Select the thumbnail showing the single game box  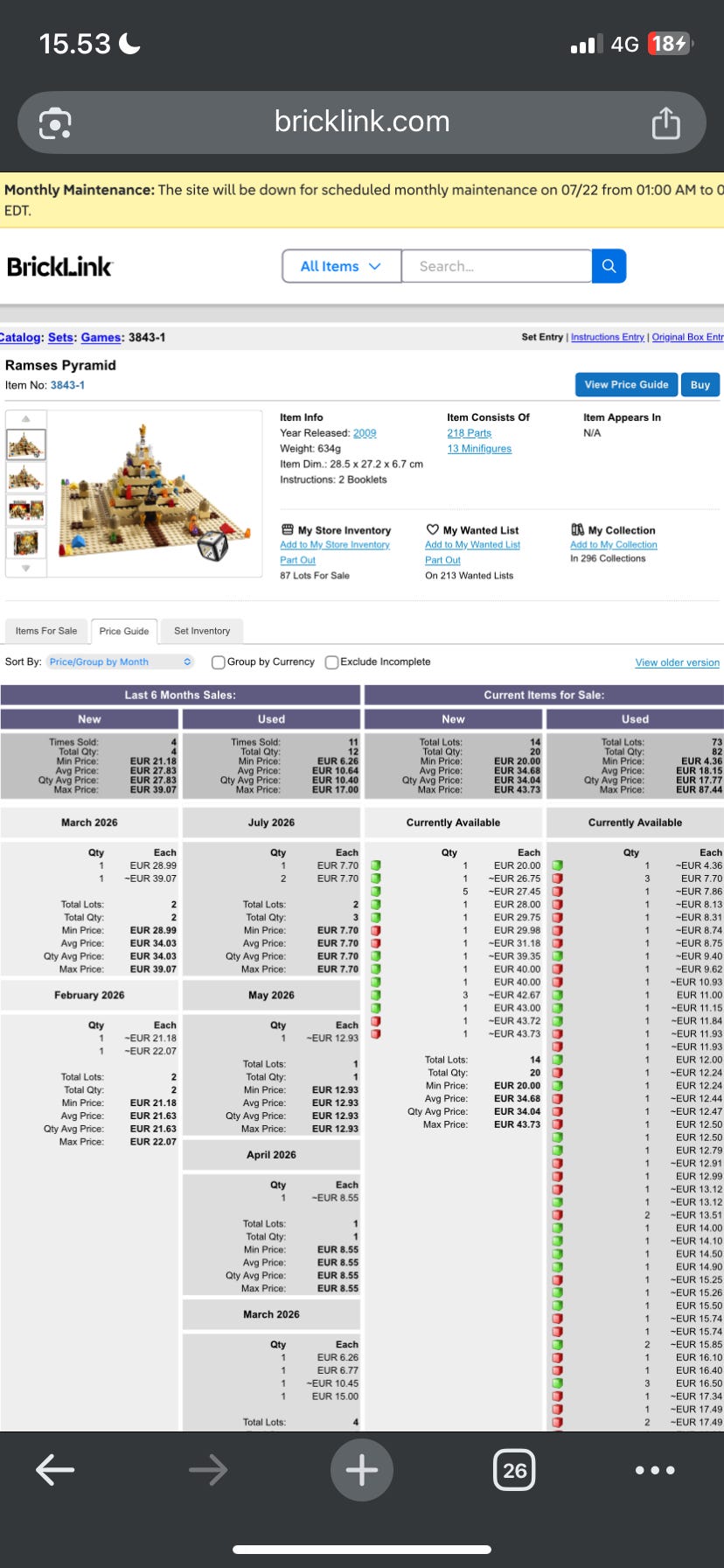coord(26,543)
